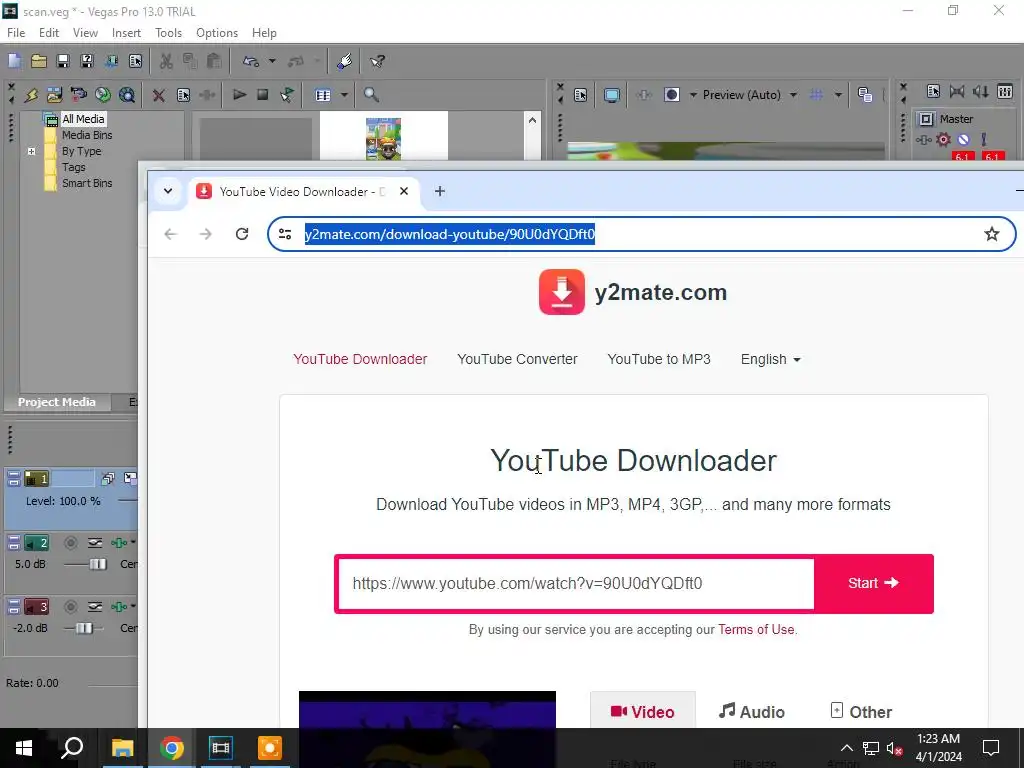Viewport: 1024px width, 768px height.
Task: Open project Properties icon in main toolbar
Action: point(135,61)
